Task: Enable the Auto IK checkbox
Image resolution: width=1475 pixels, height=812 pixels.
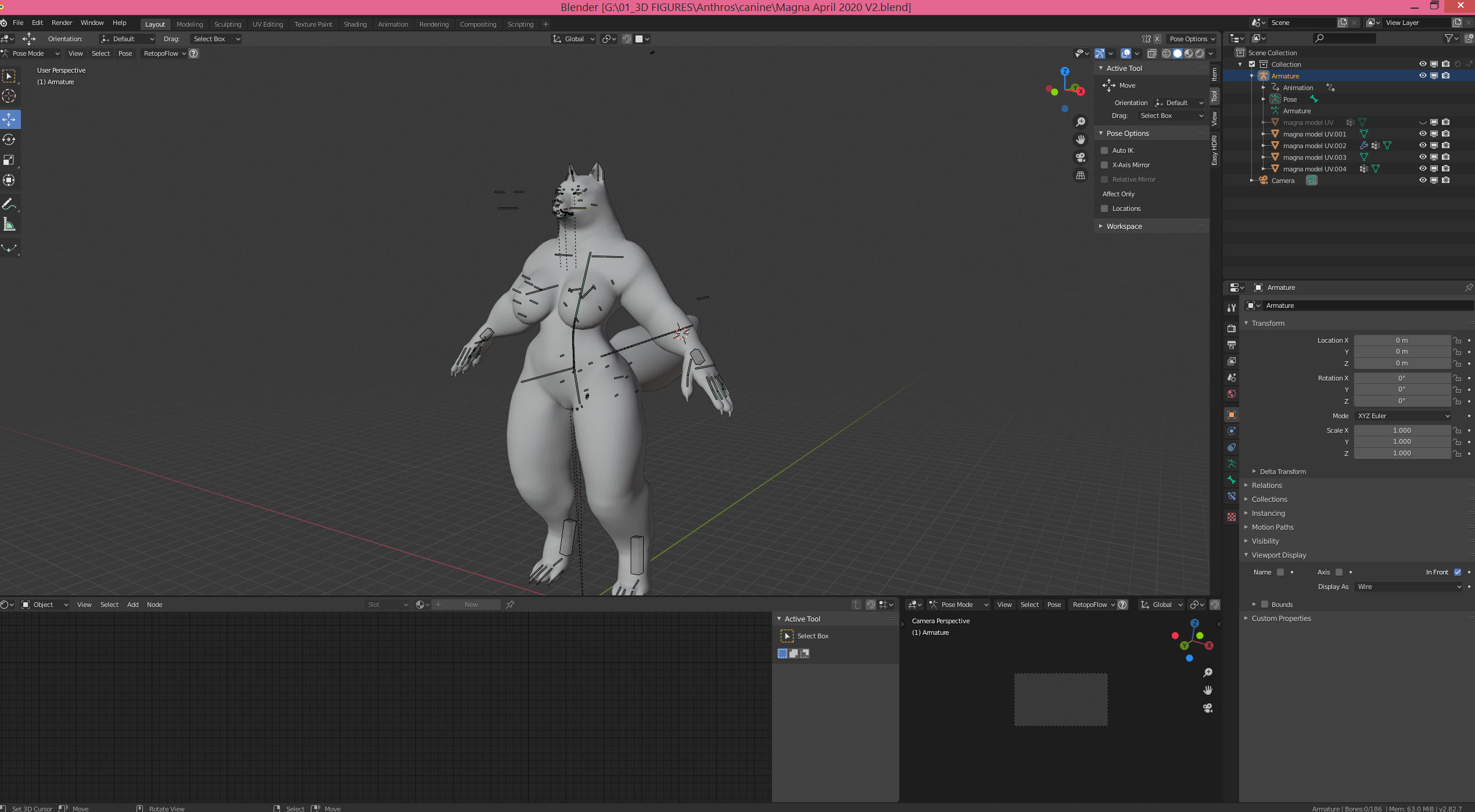Action: pyautogui.click(x=1104, y=150)
